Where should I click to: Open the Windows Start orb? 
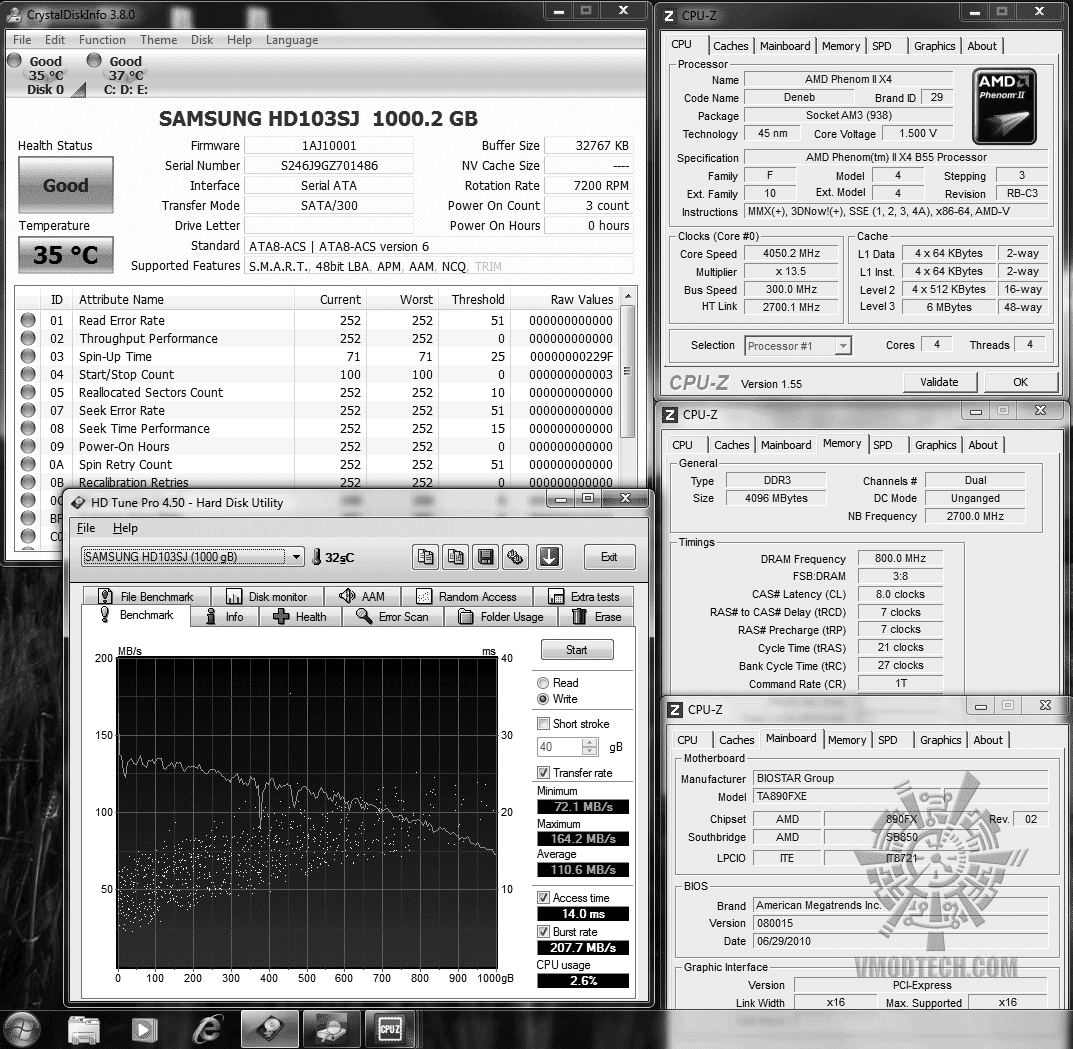click(23, 1029)
